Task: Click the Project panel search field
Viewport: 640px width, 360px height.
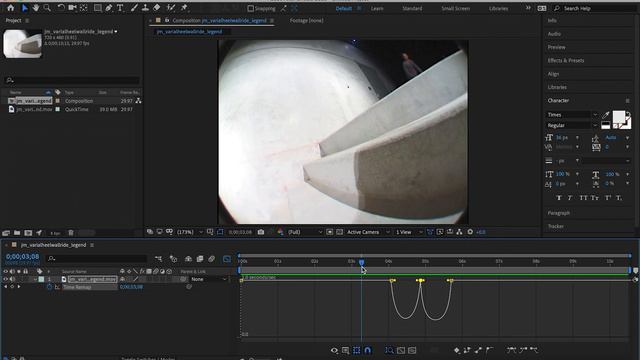Action: [72, 80]
